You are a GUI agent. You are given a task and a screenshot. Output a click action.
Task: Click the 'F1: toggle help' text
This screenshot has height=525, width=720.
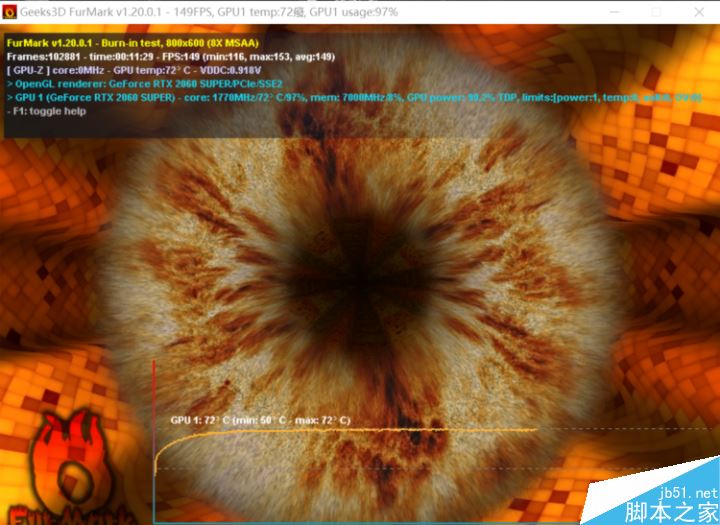click(46, 111)
